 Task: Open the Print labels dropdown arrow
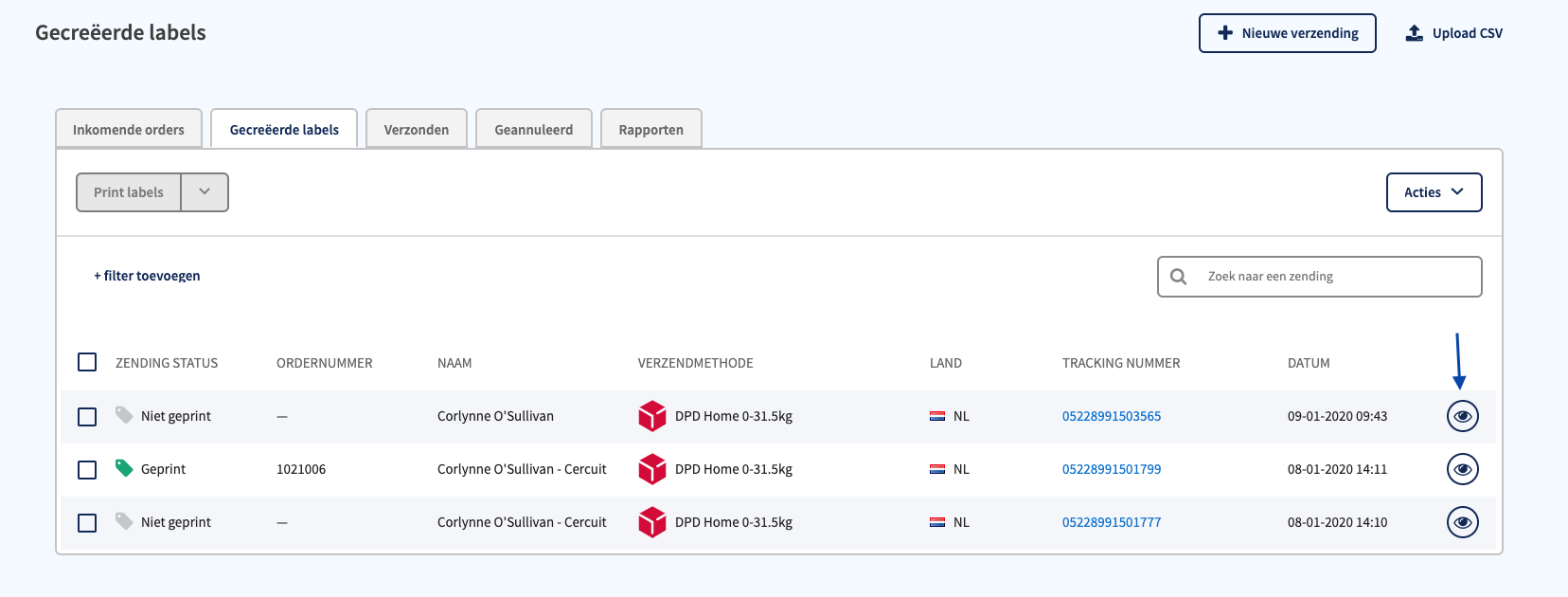[205, 192]
